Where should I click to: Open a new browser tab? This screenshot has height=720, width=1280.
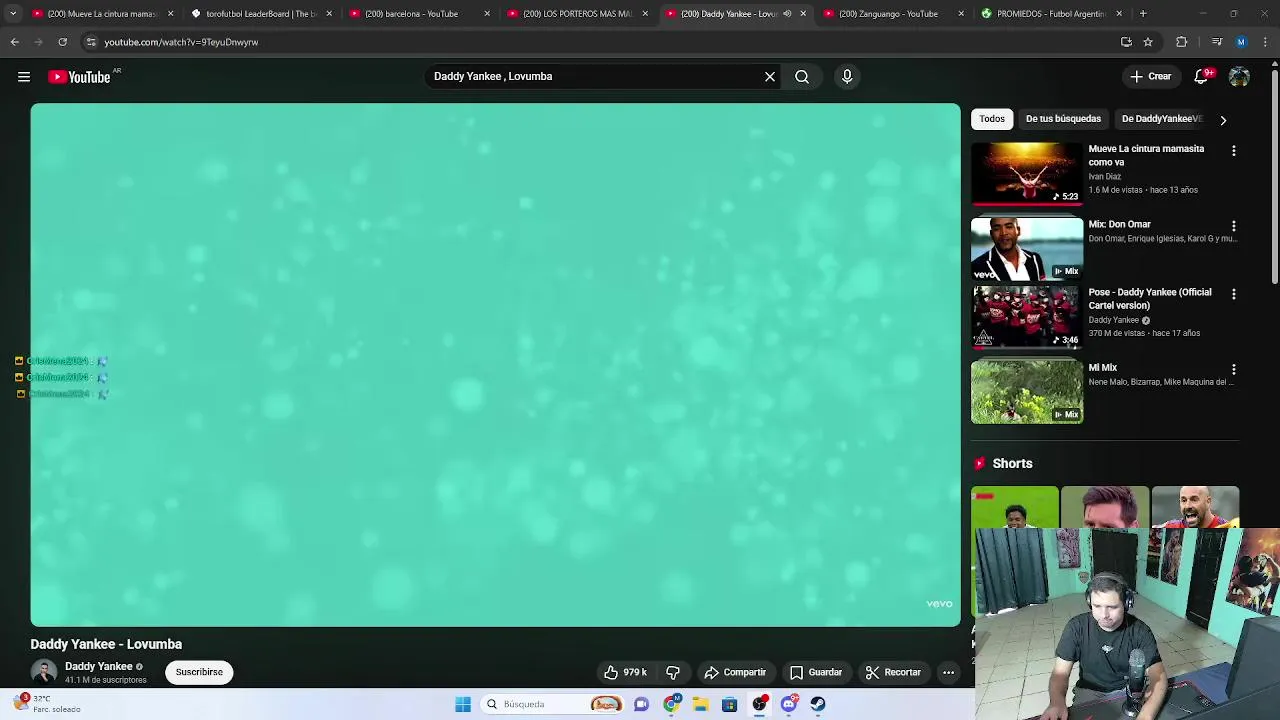click(1143, 14)
